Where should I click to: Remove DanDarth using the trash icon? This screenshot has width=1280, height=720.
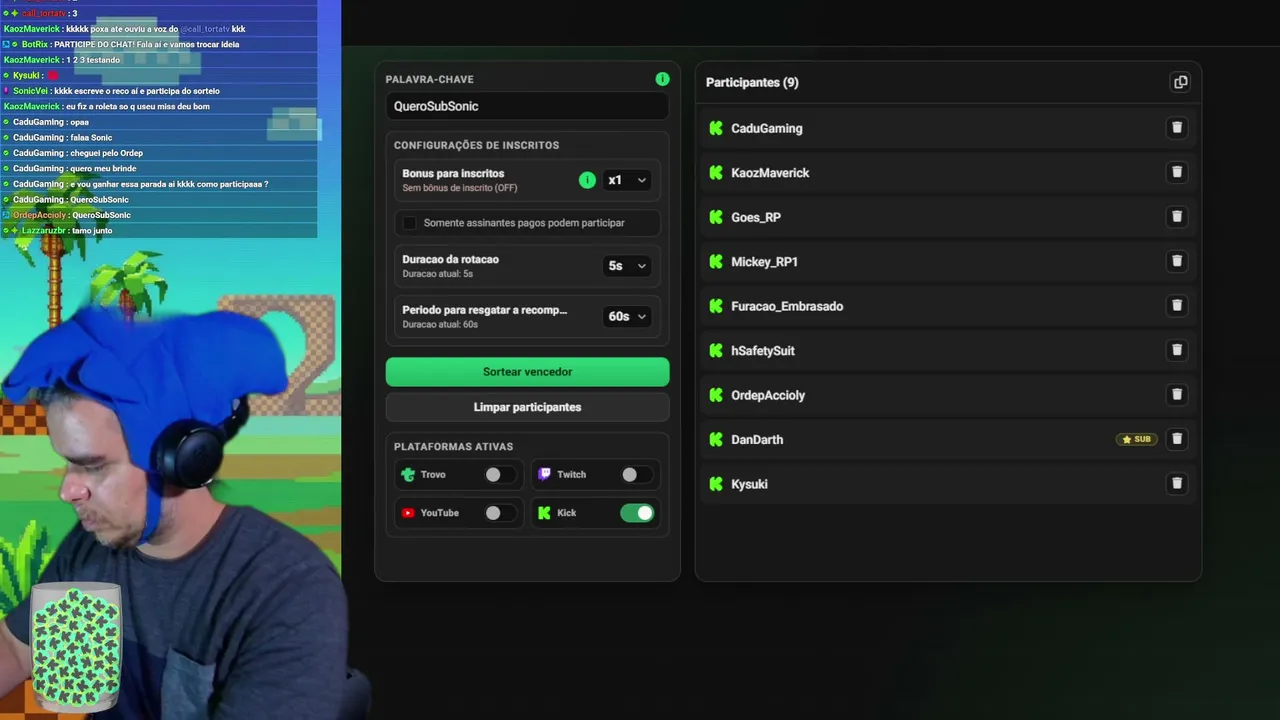[x=1177, y=439]
